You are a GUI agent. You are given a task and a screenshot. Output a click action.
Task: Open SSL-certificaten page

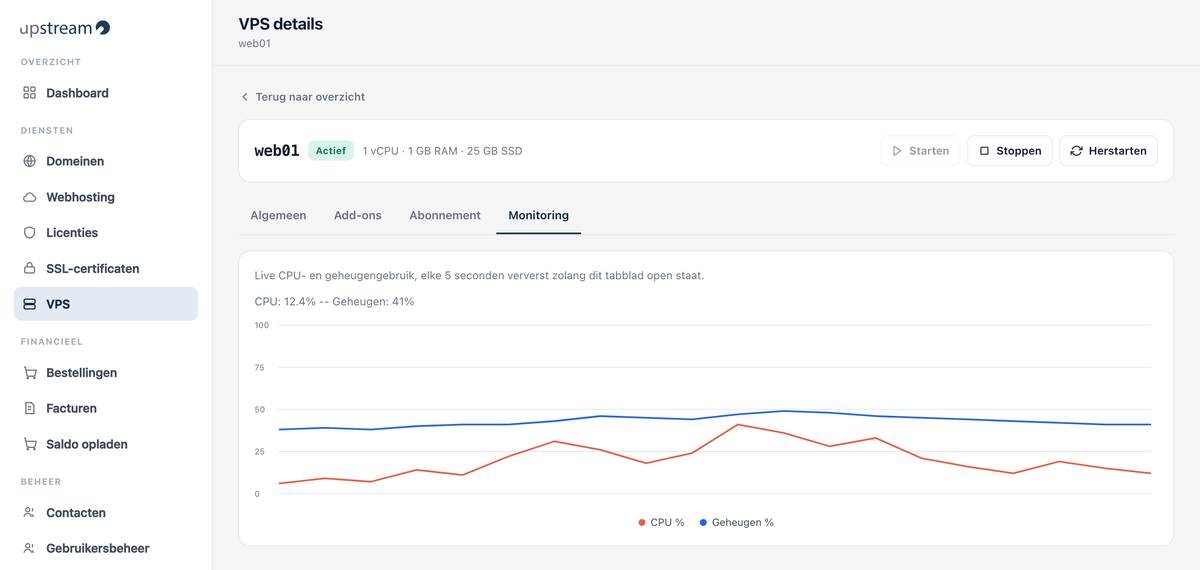click(x=106, y=269)
